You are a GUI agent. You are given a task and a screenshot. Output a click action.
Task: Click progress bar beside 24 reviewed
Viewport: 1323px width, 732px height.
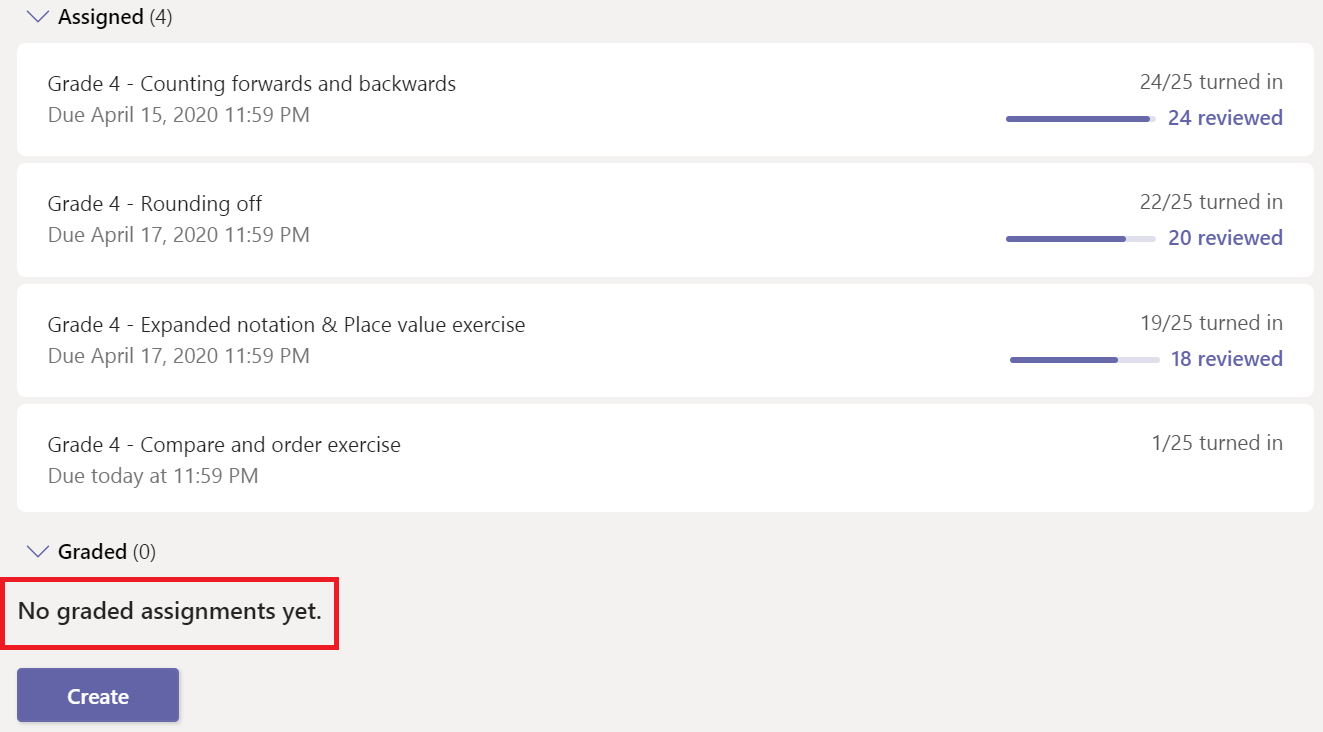click(x=1081, y=119)
